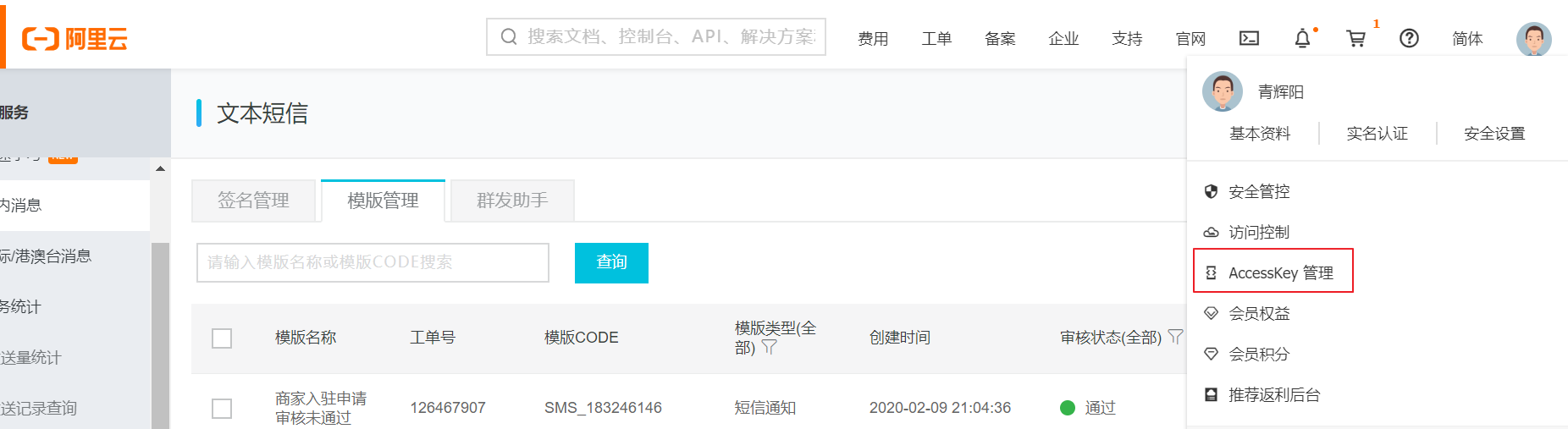The height and width of the screenshot is (429, 1568).
Task: Open the Cloud Shell terminal icon
Action: pyautogui.click(x=1249, y=38)
